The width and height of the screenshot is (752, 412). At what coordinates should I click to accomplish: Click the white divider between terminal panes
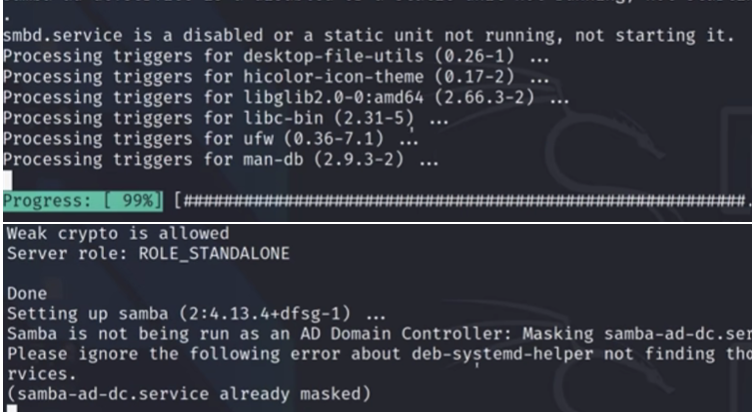(x=376, y=222)
